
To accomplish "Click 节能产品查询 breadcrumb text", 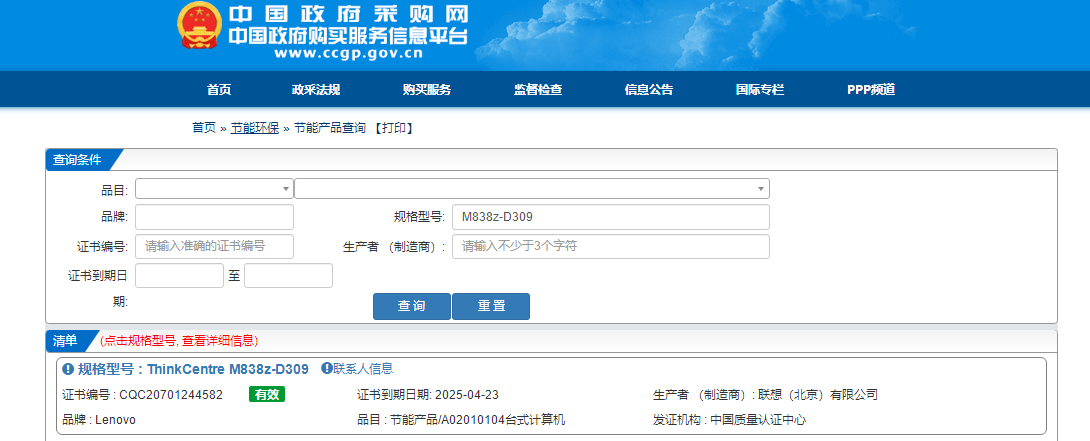I will tap(330, 128).
